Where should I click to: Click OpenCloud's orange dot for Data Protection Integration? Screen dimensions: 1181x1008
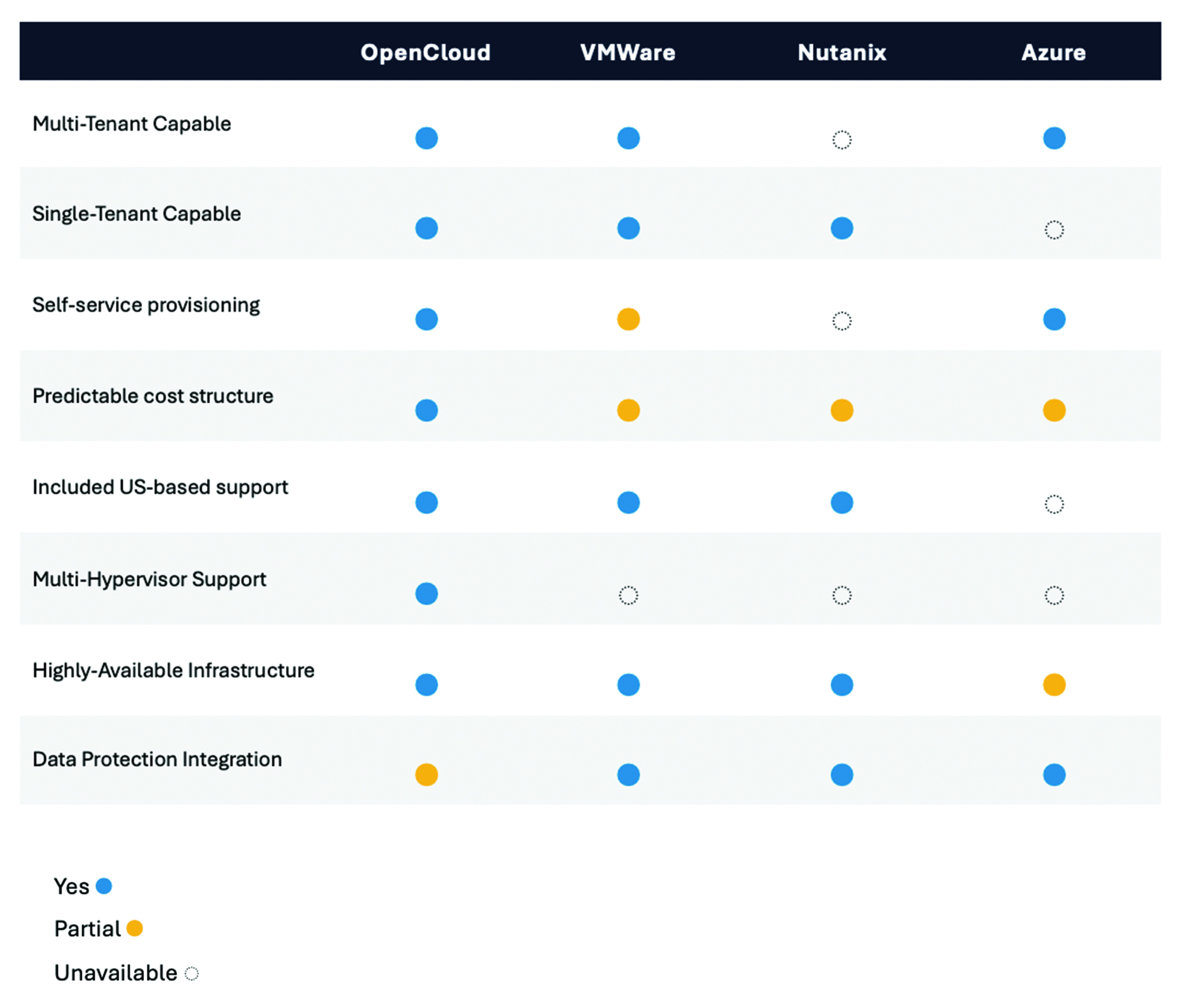pyautogui.click(x=426, y=775)
